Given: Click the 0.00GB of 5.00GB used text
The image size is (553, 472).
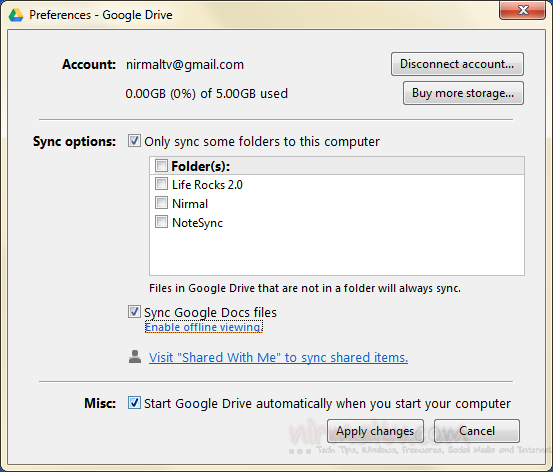Looking at the screenshot, I should (207, 93).
